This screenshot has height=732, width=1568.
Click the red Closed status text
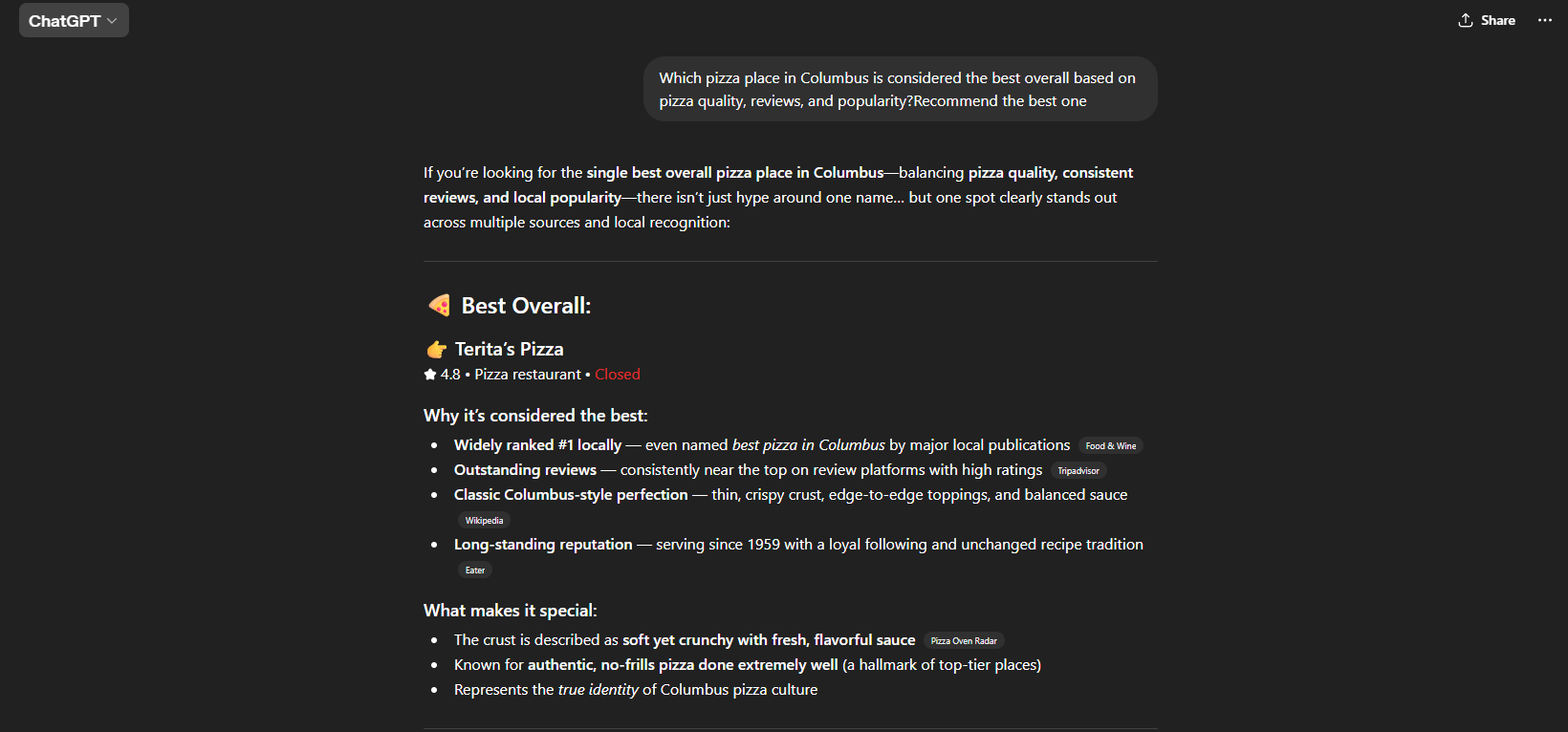(617, 374)
